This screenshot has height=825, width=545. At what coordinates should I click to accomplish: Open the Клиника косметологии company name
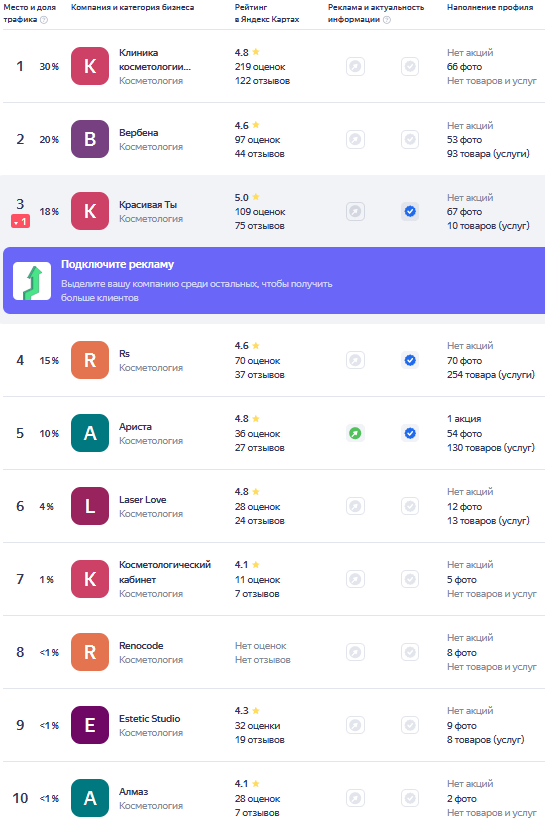pos(155,59)
